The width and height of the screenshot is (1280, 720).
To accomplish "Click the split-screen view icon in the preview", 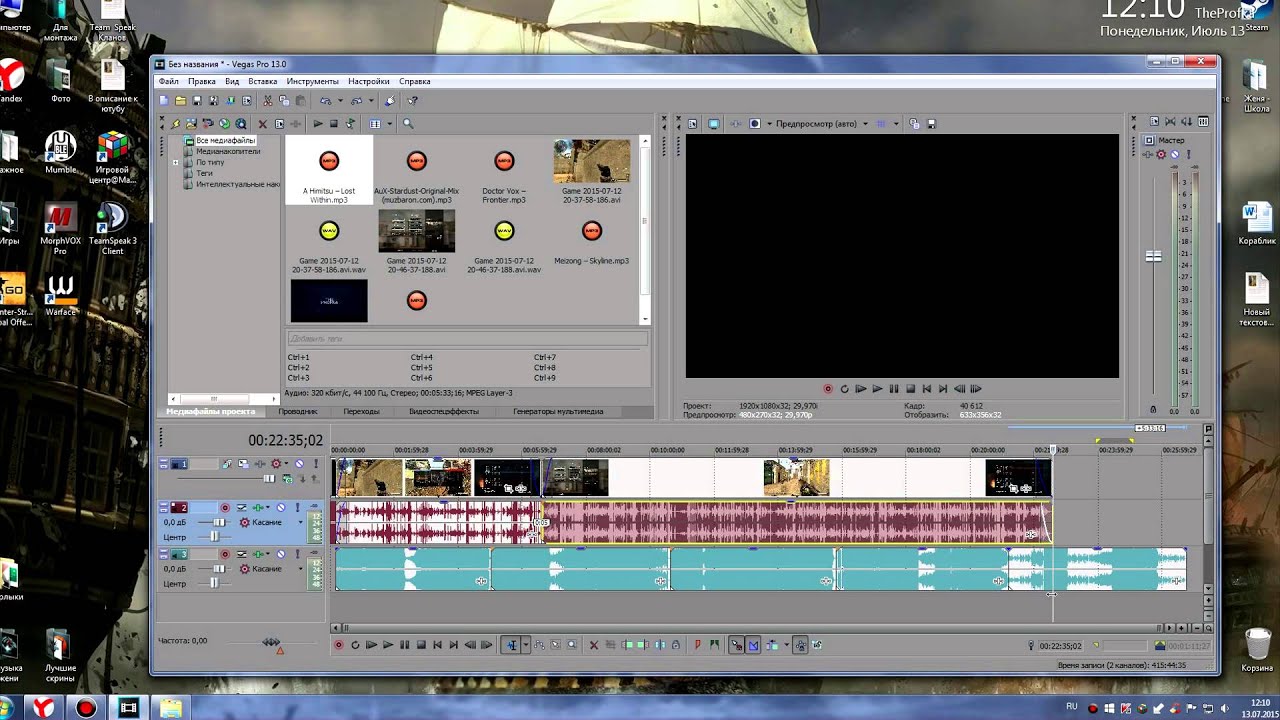I will click(x=755, y=124).
